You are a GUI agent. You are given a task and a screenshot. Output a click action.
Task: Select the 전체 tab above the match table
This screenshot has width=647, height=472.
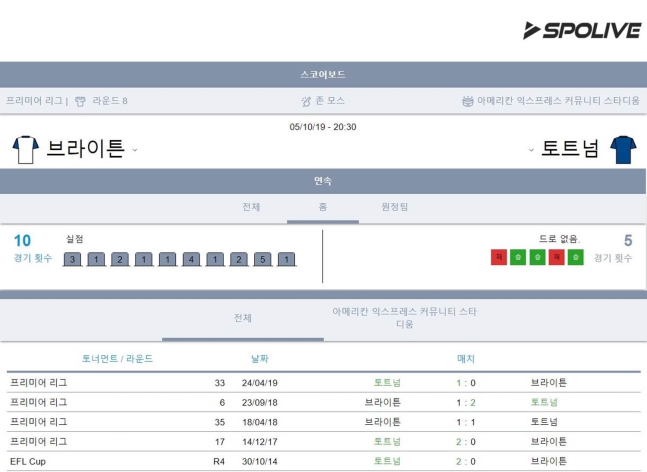(x=243, y=318)
